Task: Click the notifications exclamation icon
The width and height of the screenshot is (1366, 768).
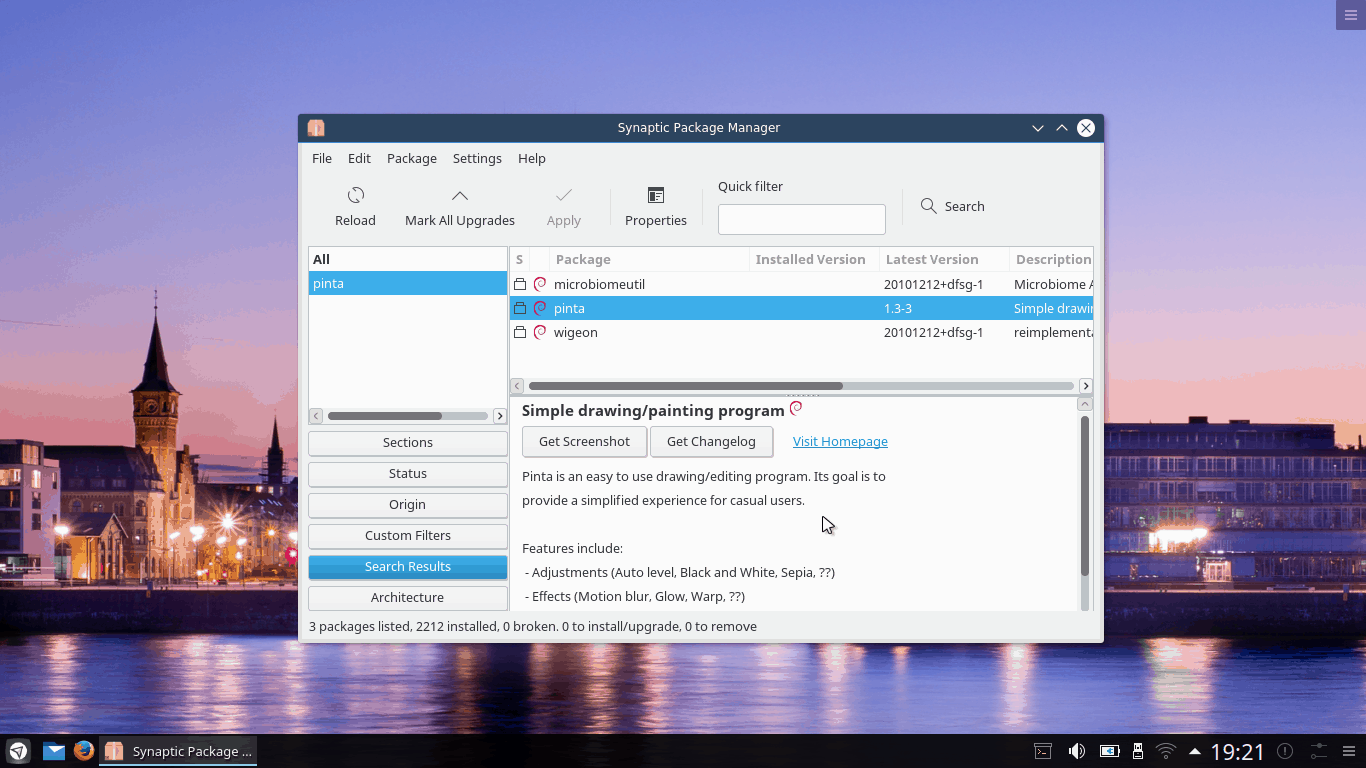Action: click(1285, 751)
